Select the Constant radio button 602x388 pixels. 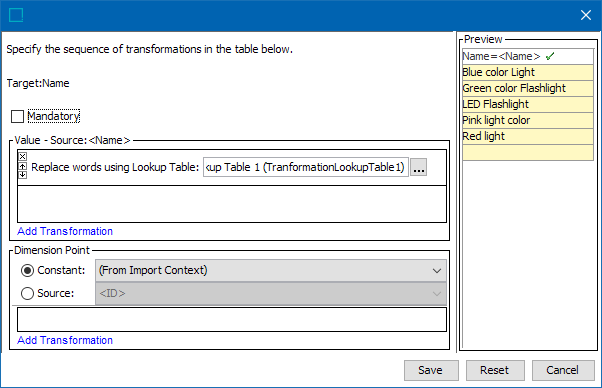point(27,271)
